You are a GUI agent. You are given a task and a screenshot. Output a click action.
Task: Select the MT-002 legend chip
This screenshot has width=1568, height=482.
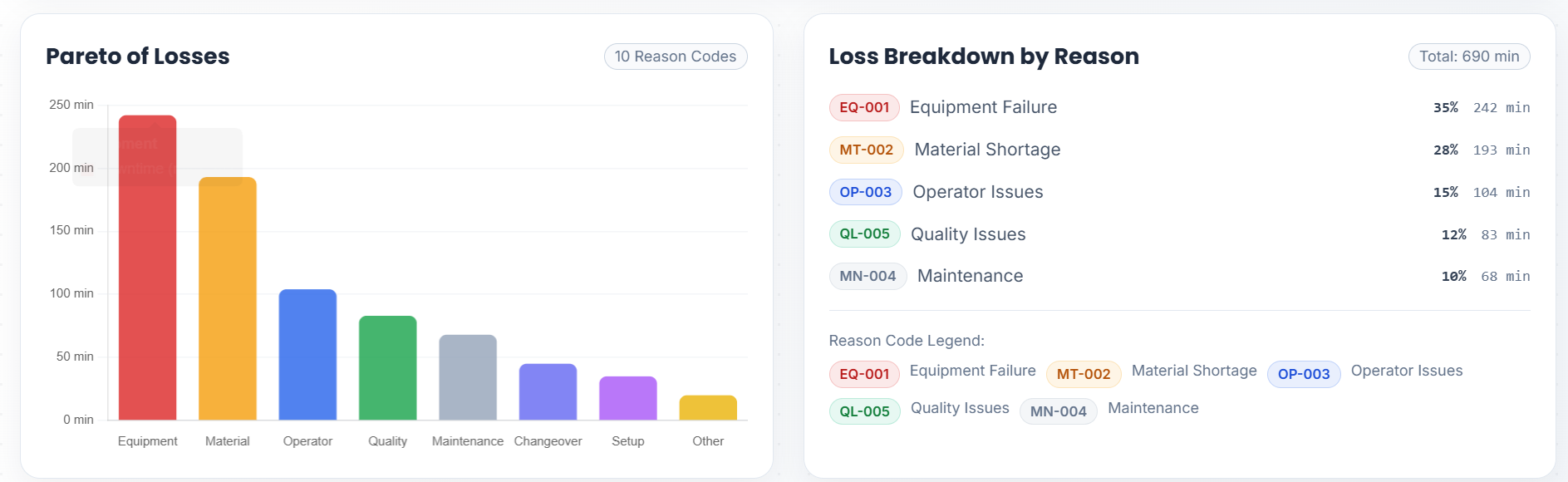[1083, 374]
